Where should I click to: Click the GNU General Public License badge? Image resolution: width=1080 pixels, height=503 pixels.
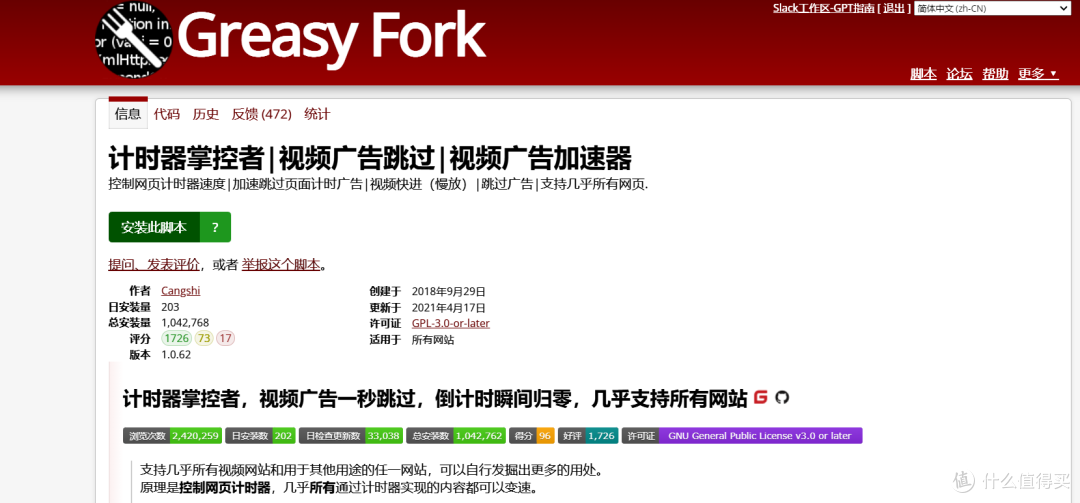click(742, 435)
